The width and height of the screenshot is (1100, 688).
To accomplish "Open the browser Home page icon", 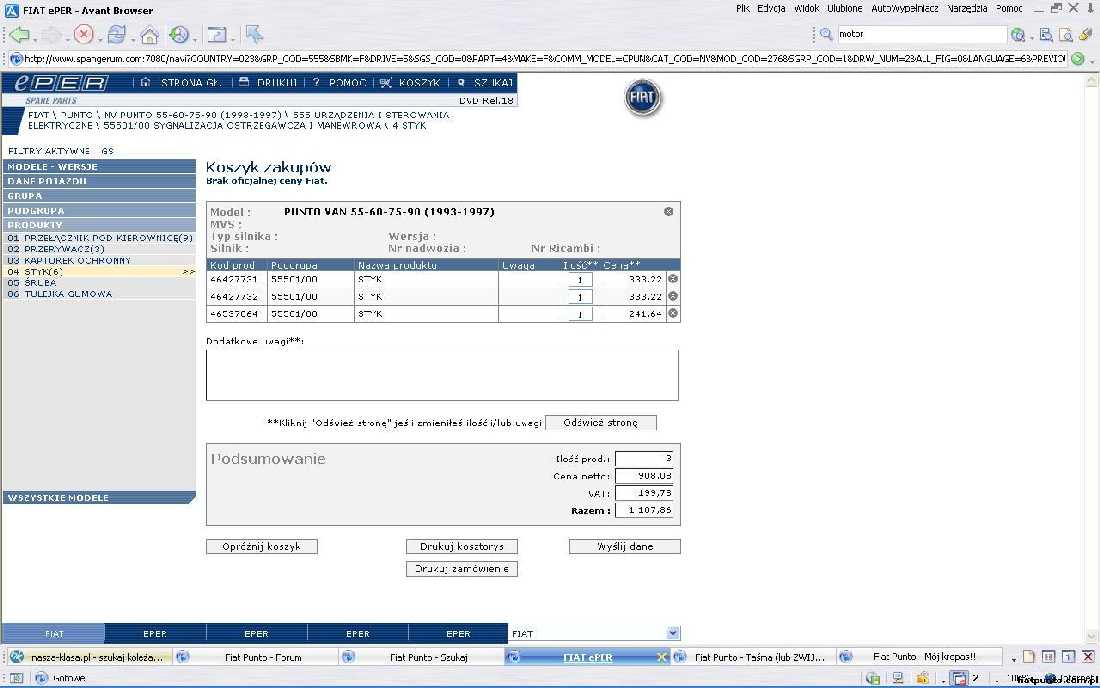I will tap(149, 34).
